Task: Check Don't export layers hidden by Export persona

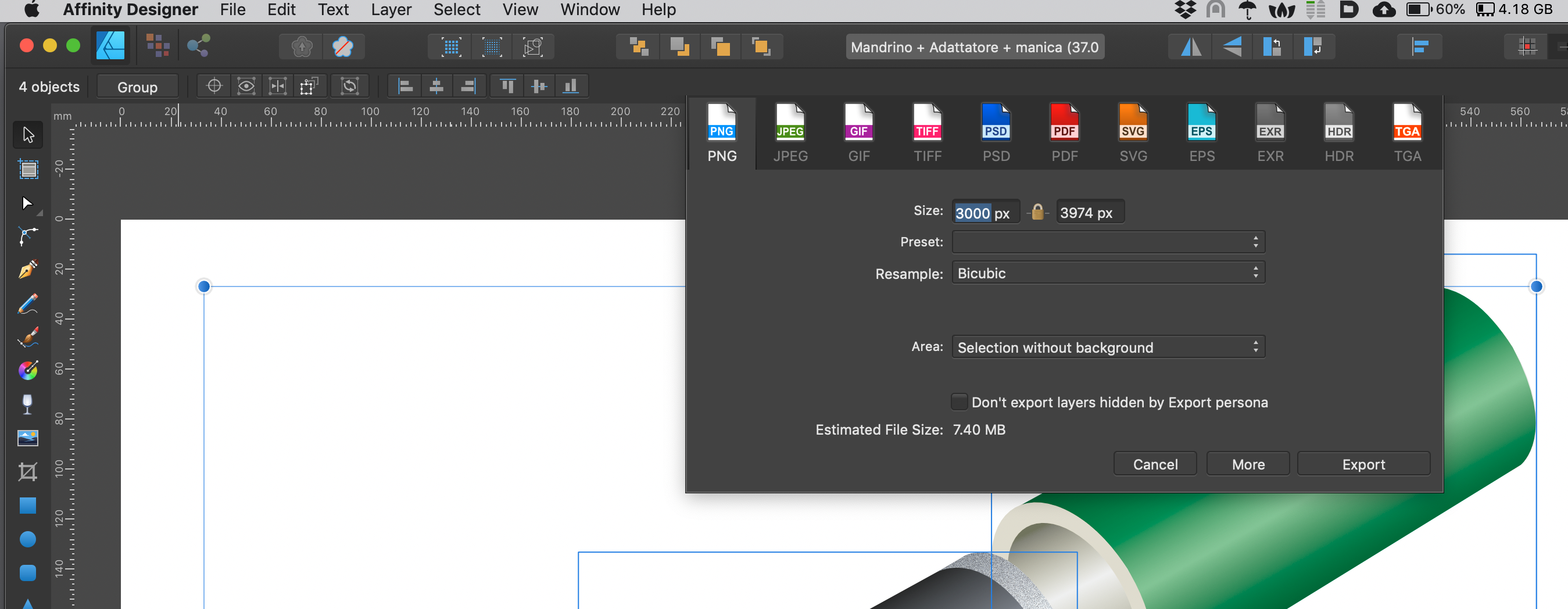Action: pos(959,402)
